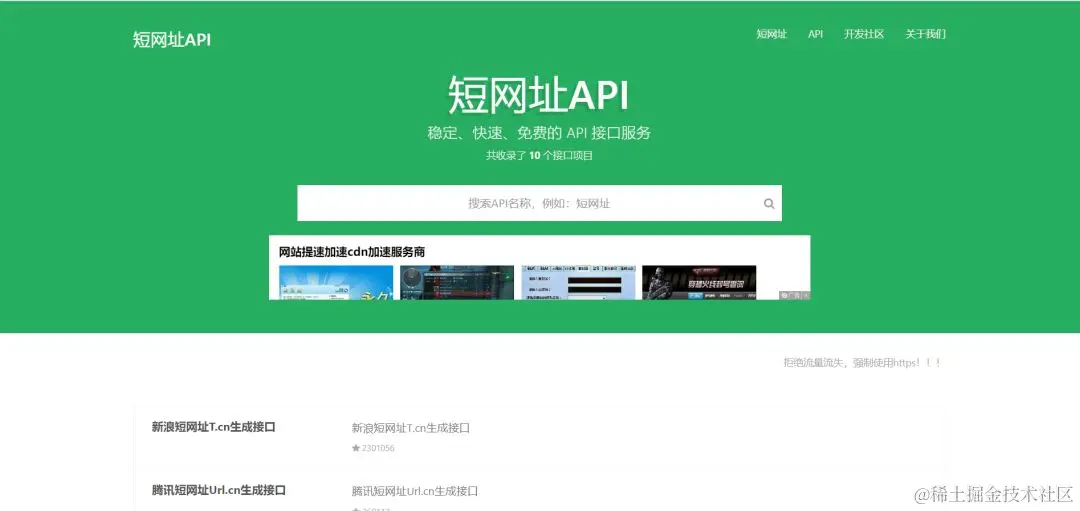Click the 共收录了 10 个接口项目 text
Image resolution: width=1080 pixels, height=511 pixels.
click(539, 156)
